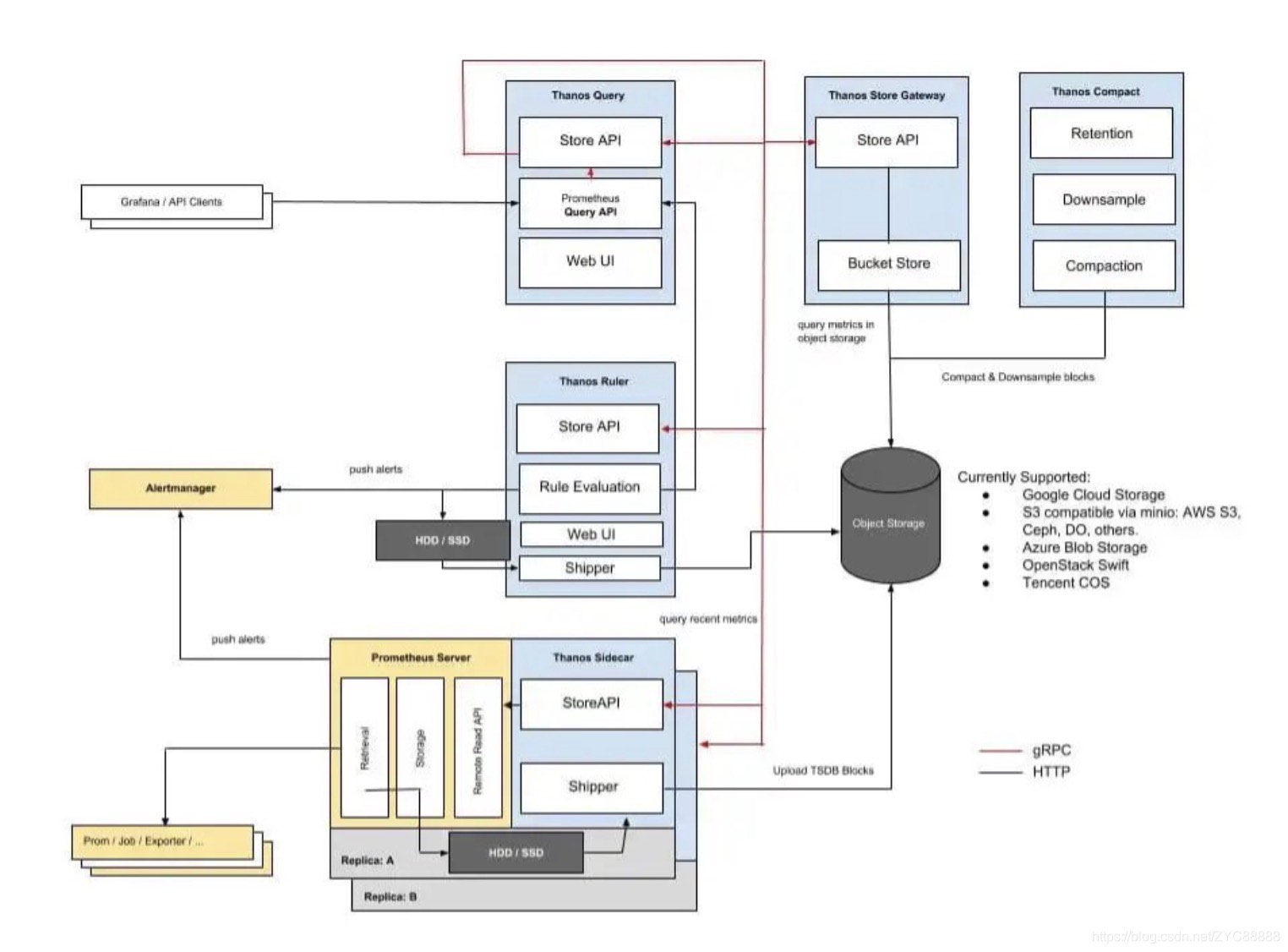Select Store API box in Thanos Ruler
The image size is (1288, 952).
click(x=588, y=428)
